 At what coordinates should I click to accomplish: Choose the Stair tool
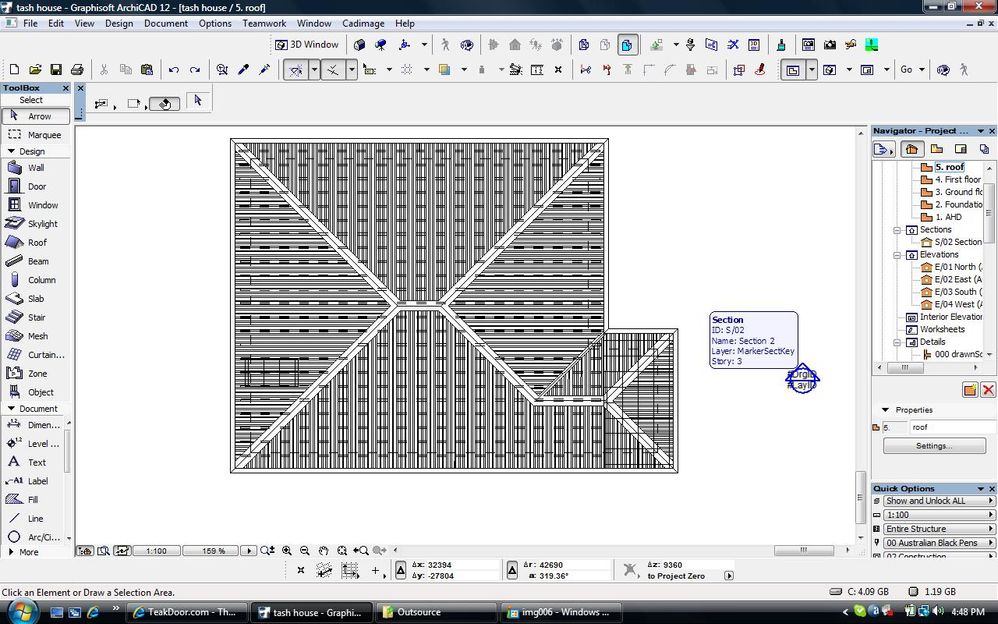point(36,317)
